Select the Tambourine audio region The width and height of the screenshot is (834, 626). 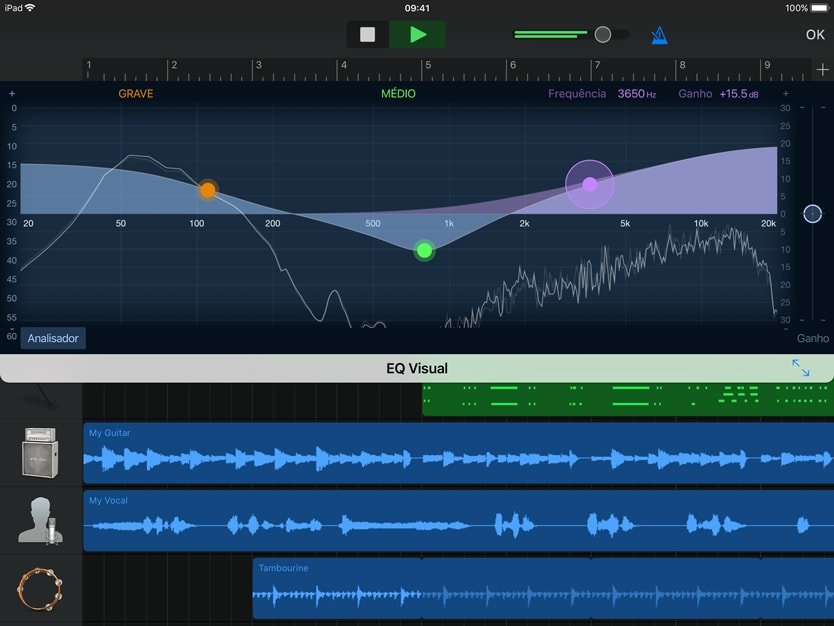(x=543, y=588)
